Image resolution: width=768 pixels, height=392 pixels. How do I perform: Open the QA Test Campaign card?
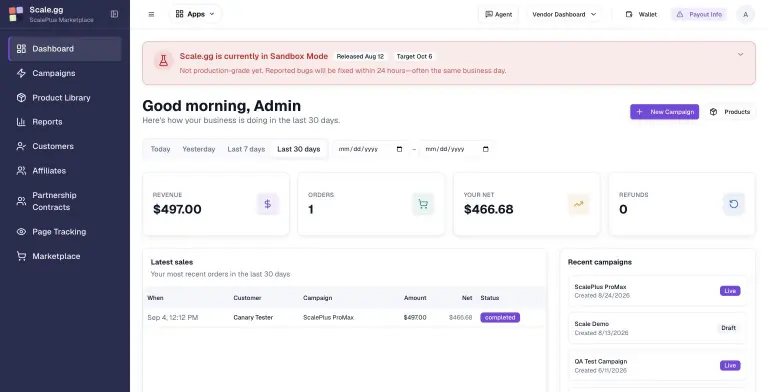click(657, 366)
